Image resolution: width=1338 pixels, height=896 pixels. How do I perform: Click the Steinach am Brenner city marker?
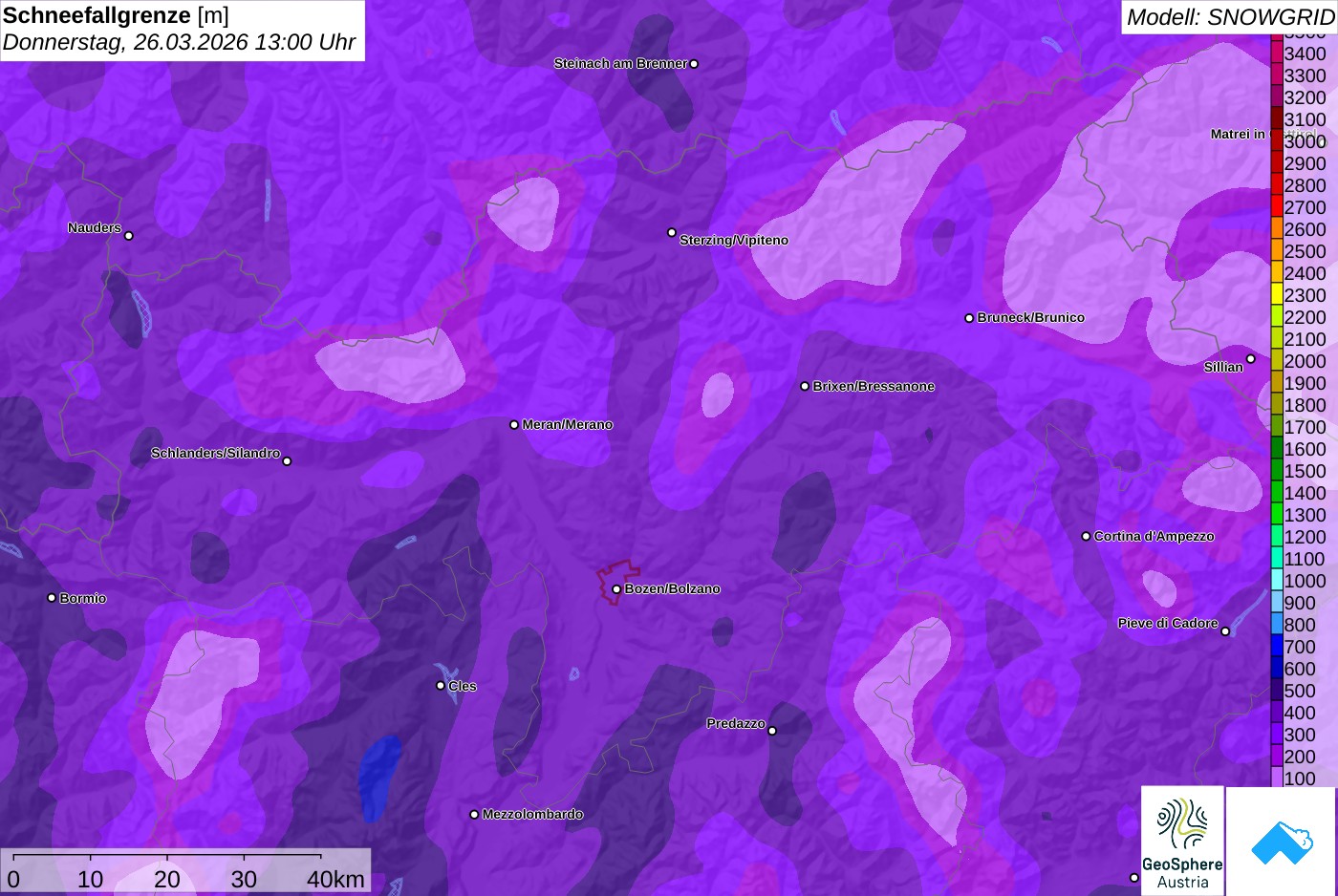click(694, 64)
